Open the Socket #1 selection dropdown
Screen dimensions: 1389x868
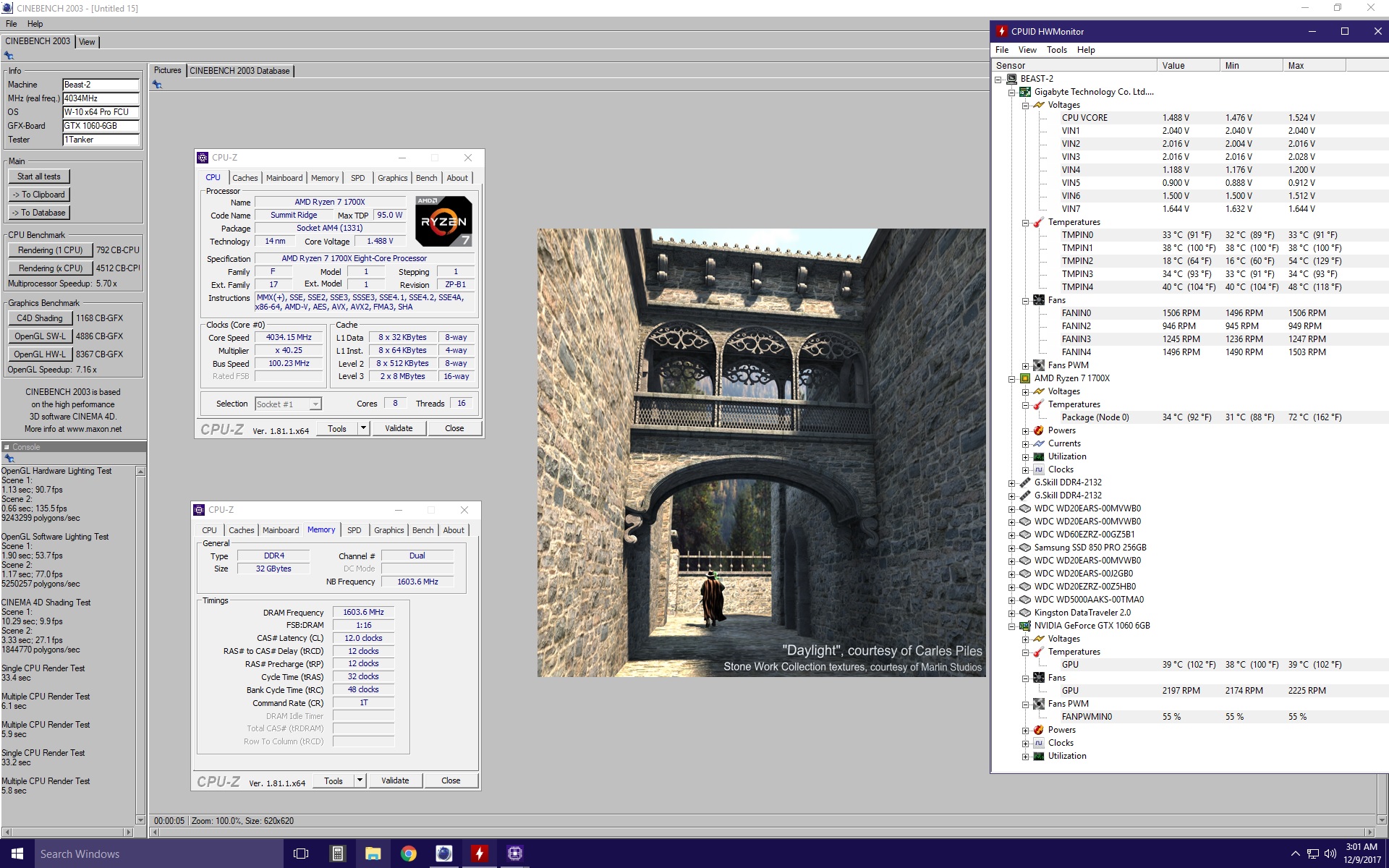pos(315,404)
